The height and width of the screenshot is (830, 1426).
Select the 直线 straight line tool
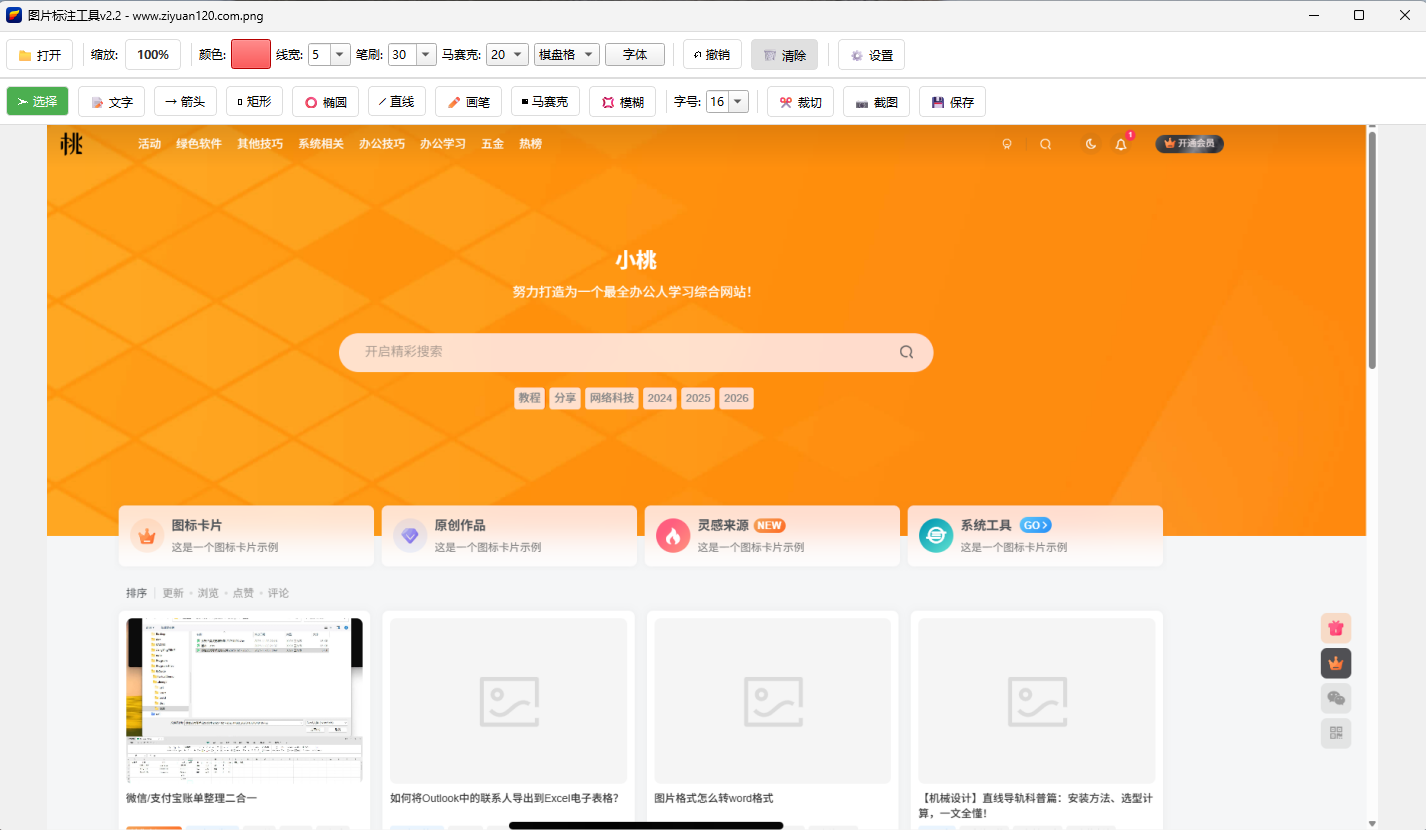click(396, 101)
